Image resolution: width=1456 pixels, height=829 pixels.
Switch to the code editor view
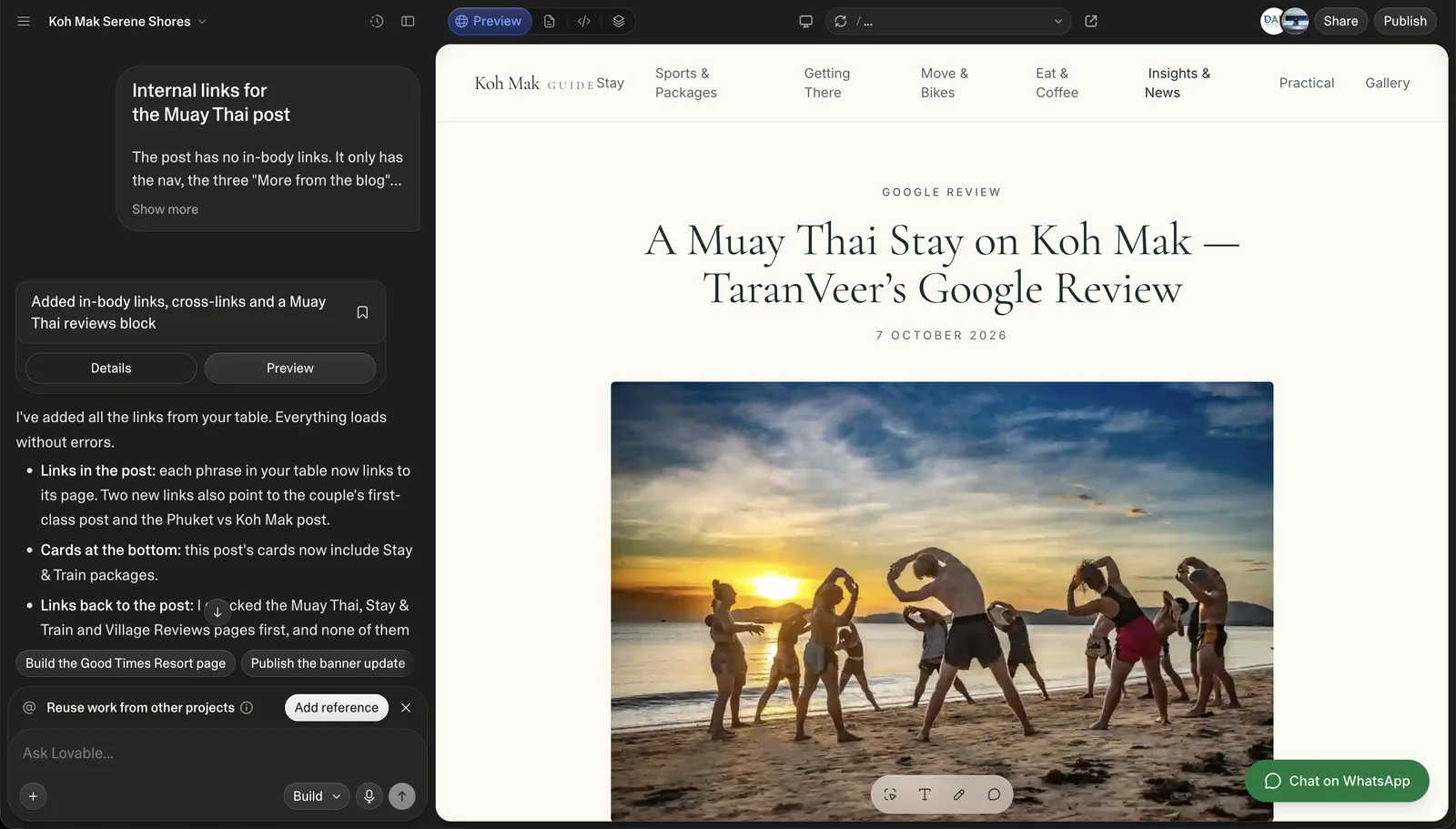[584, 21]
